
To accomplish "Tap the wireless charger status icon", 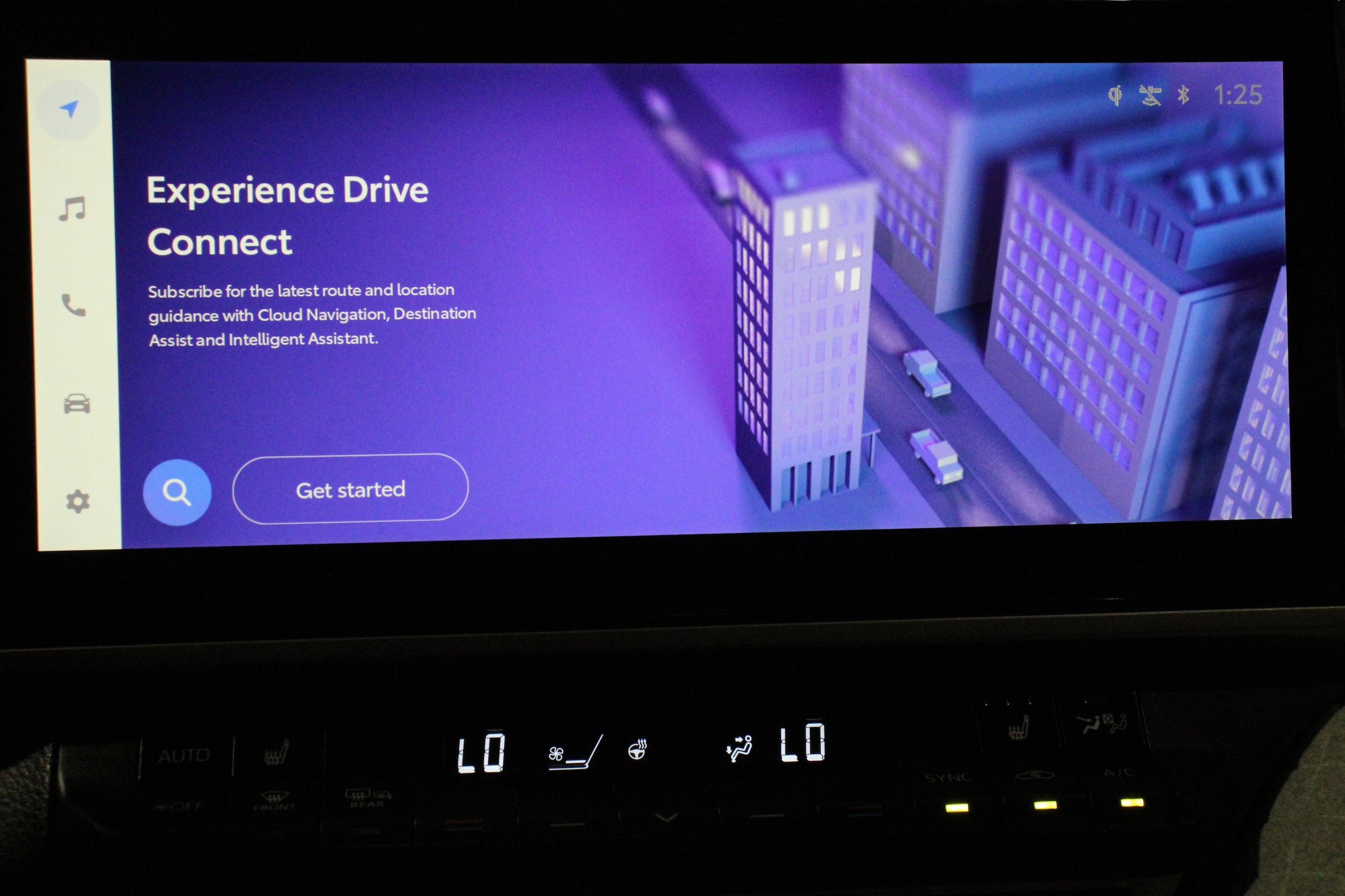I will (x=1115, y=95).
